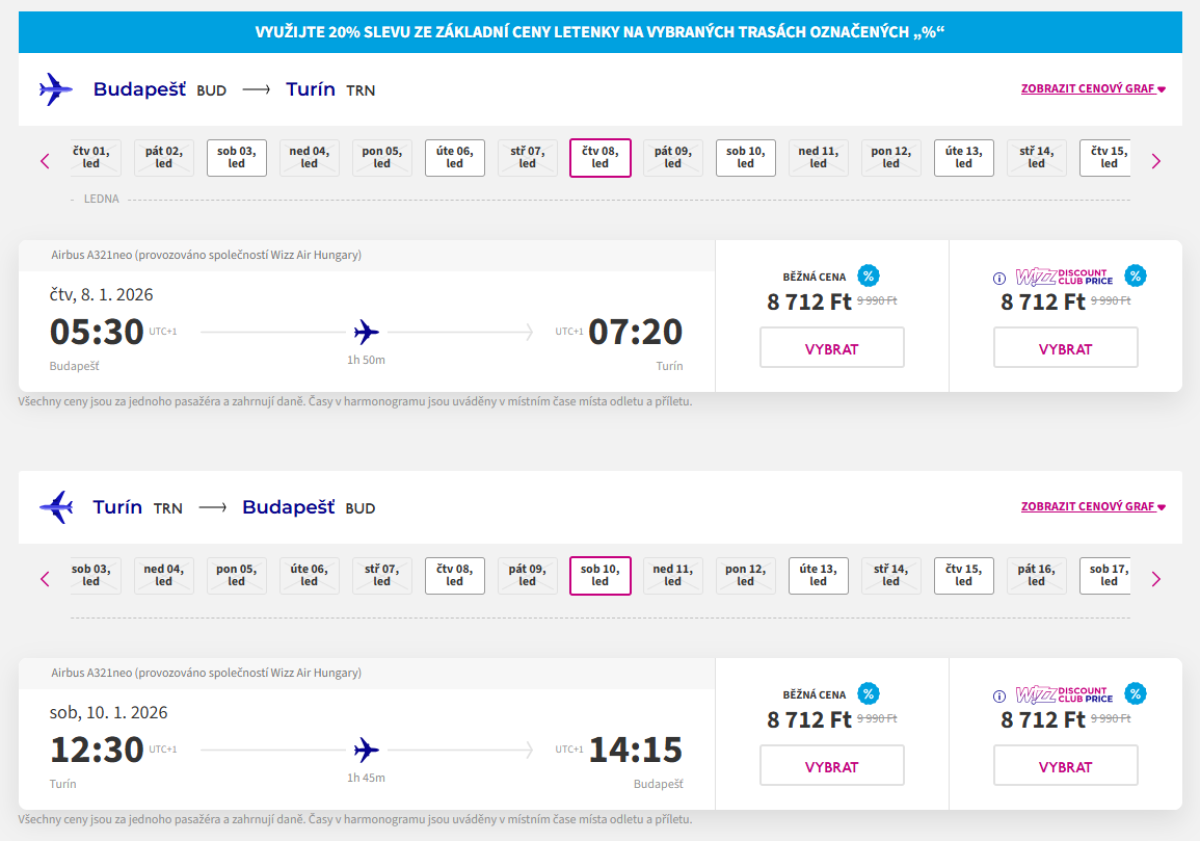Screen dimensions: 1200x841
Task: Click the blue percent badge next to outbound Běžná cena
Action: pos(868,276)
